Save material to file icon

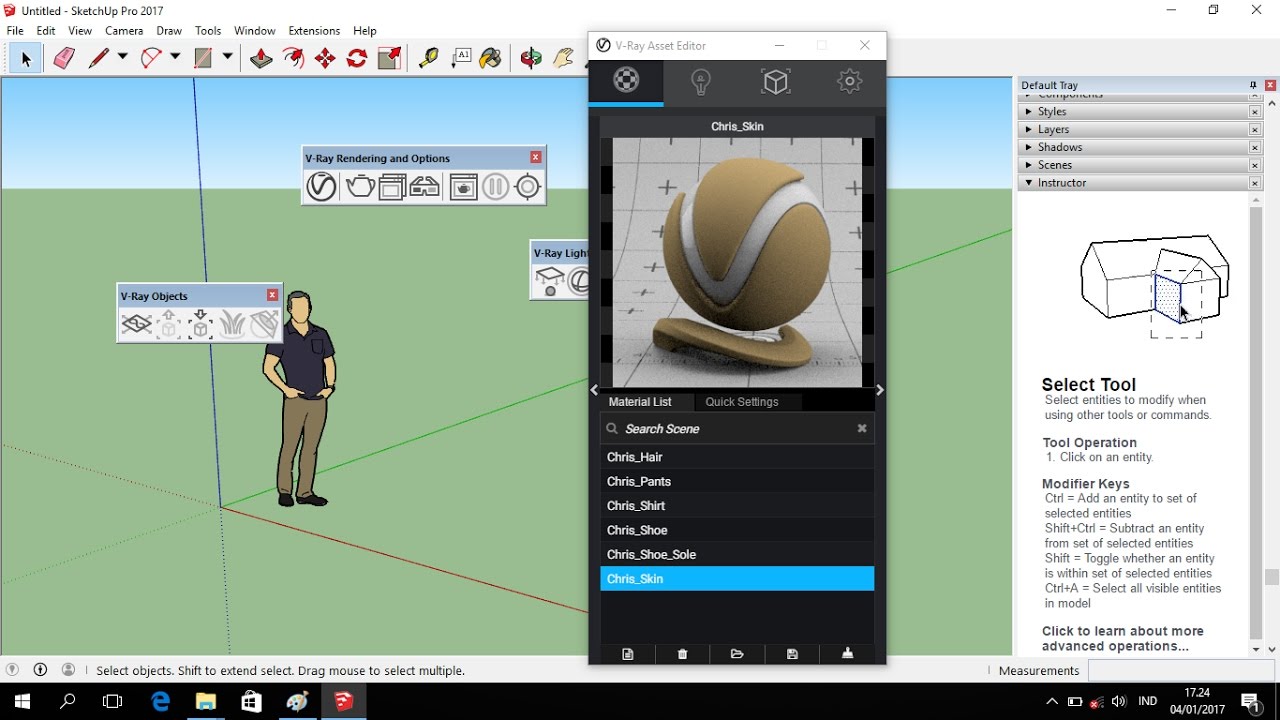(792, 654)
